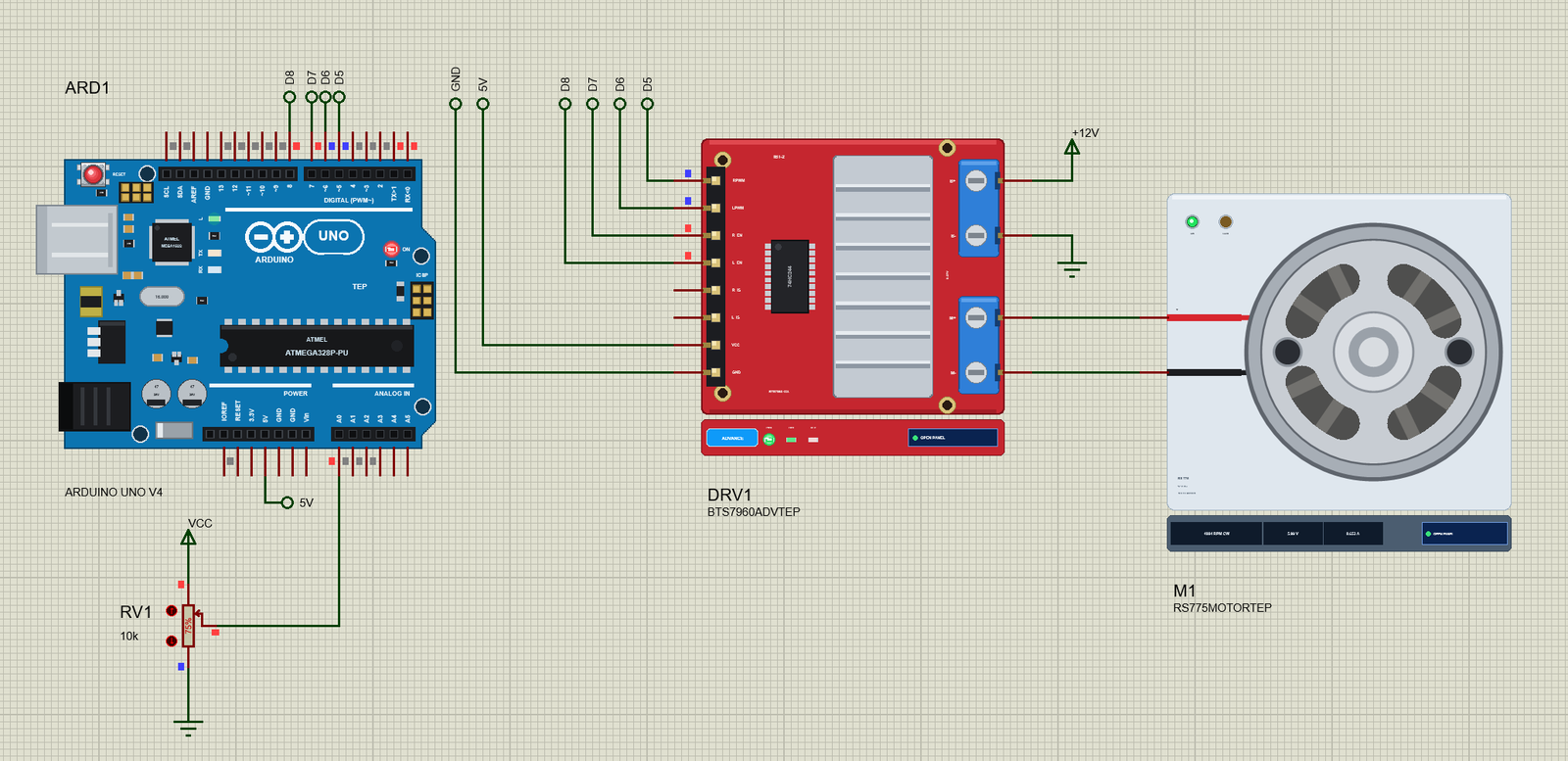Click the red reset button on the Arduino
Viewport: 1568px width, 761px height.
[x=93, y=175]
